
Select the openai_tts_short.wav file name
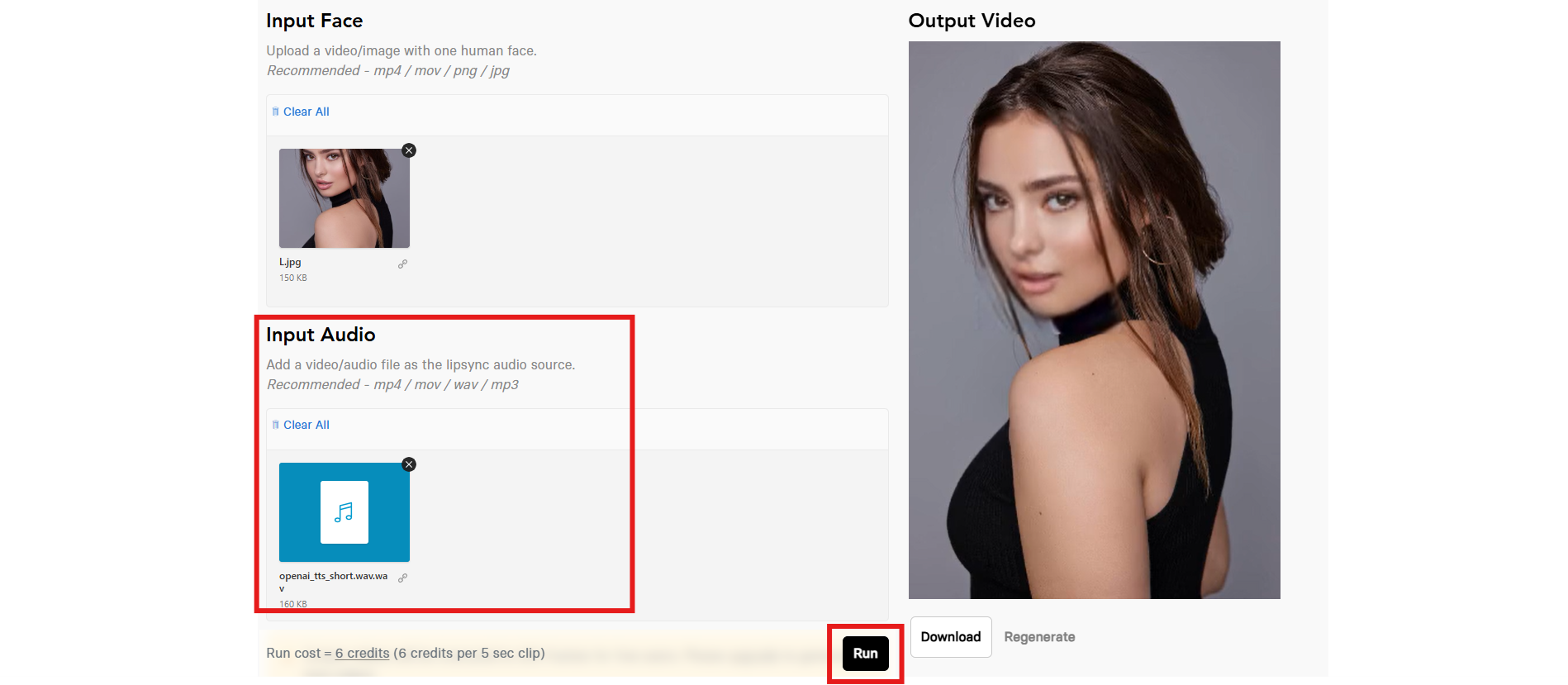[x=333, y=582]
